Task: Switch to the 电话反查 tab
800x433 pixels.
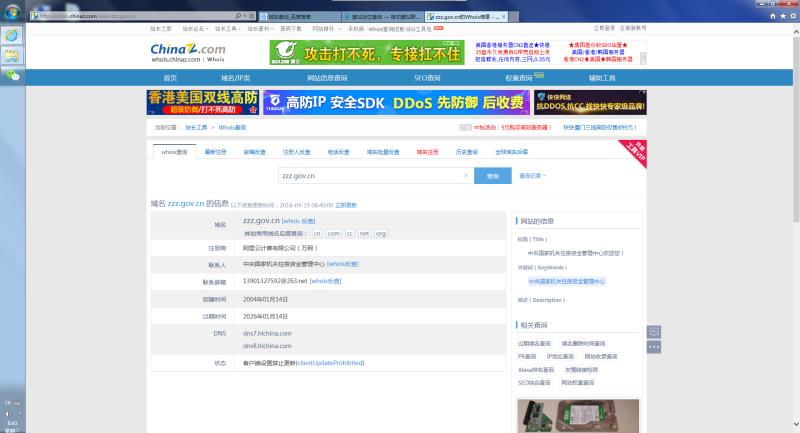Action: coord(338,152)
